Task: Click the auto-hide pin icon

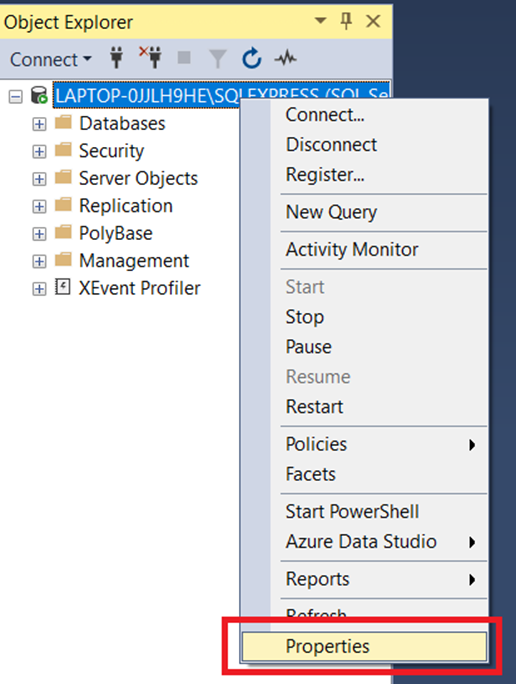Action: [x=346, y=21]
